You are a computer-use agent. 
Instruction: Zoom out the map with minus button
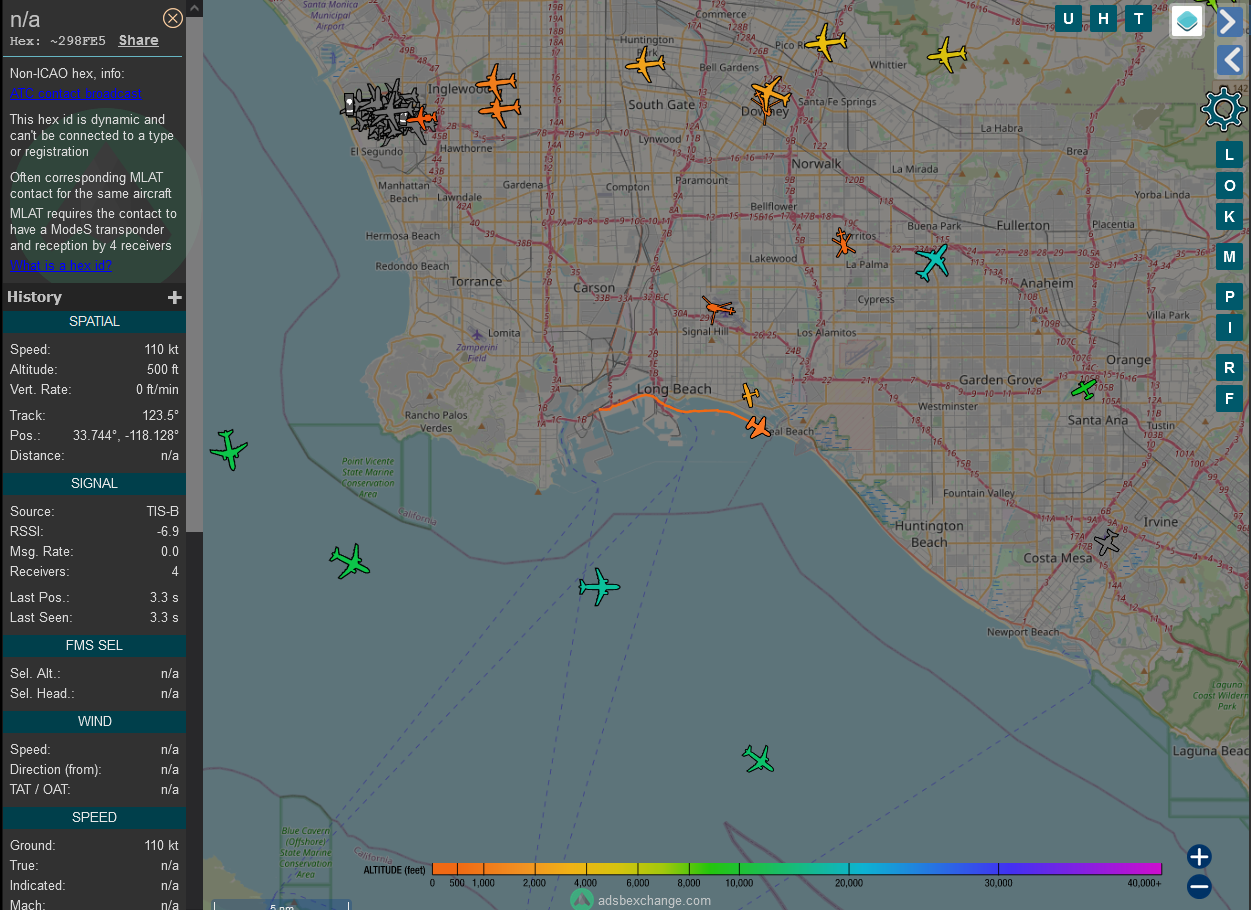[x=1200, y=886]
